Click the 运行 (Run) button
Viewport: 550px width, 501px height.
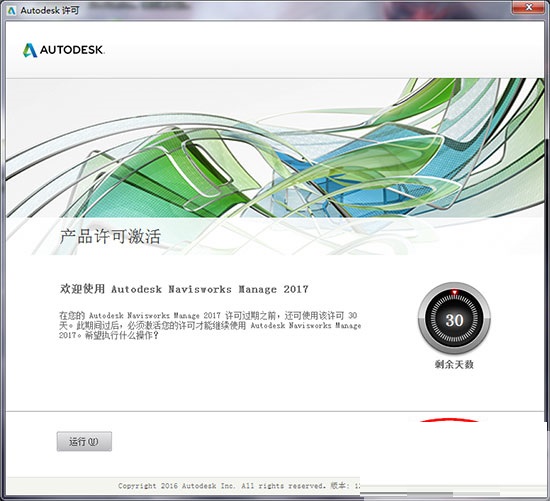pos(84,441)
